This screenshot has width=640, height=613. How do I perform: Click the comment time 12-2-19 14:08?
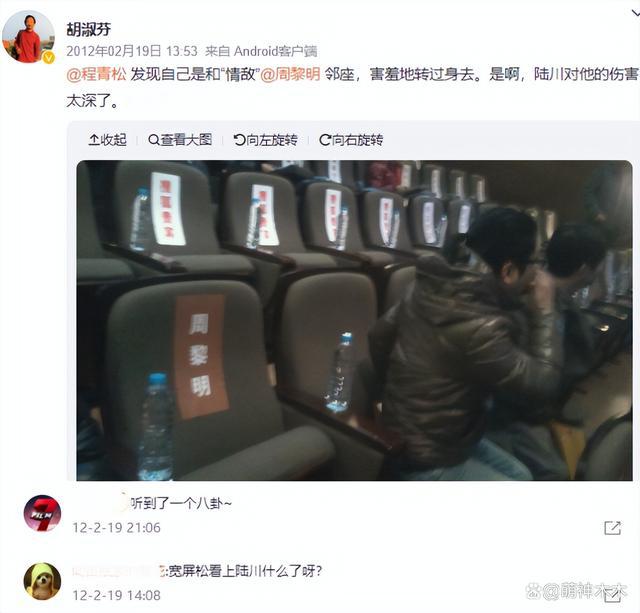coord(117,595)
